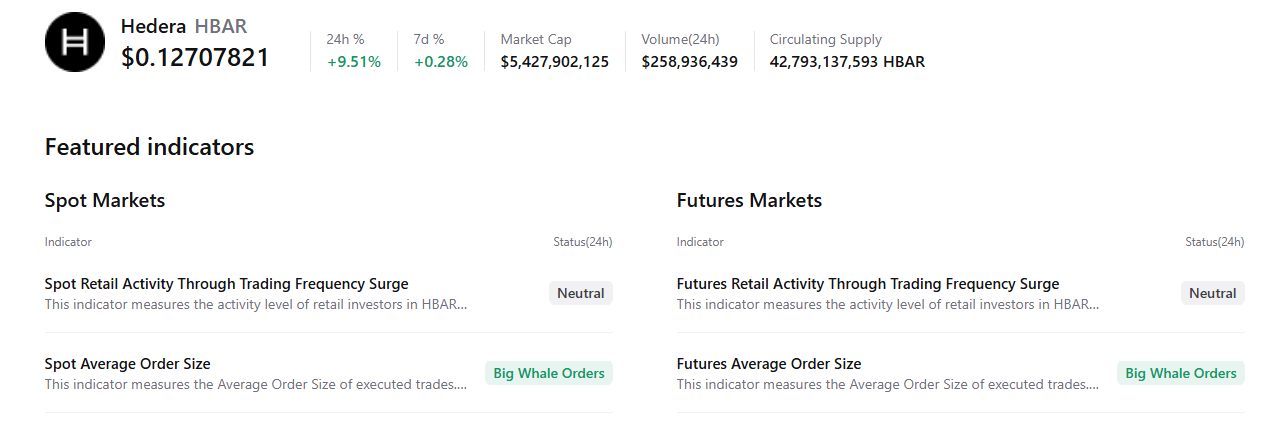Click the $0.12707821 price value

(x=195, y=58)
